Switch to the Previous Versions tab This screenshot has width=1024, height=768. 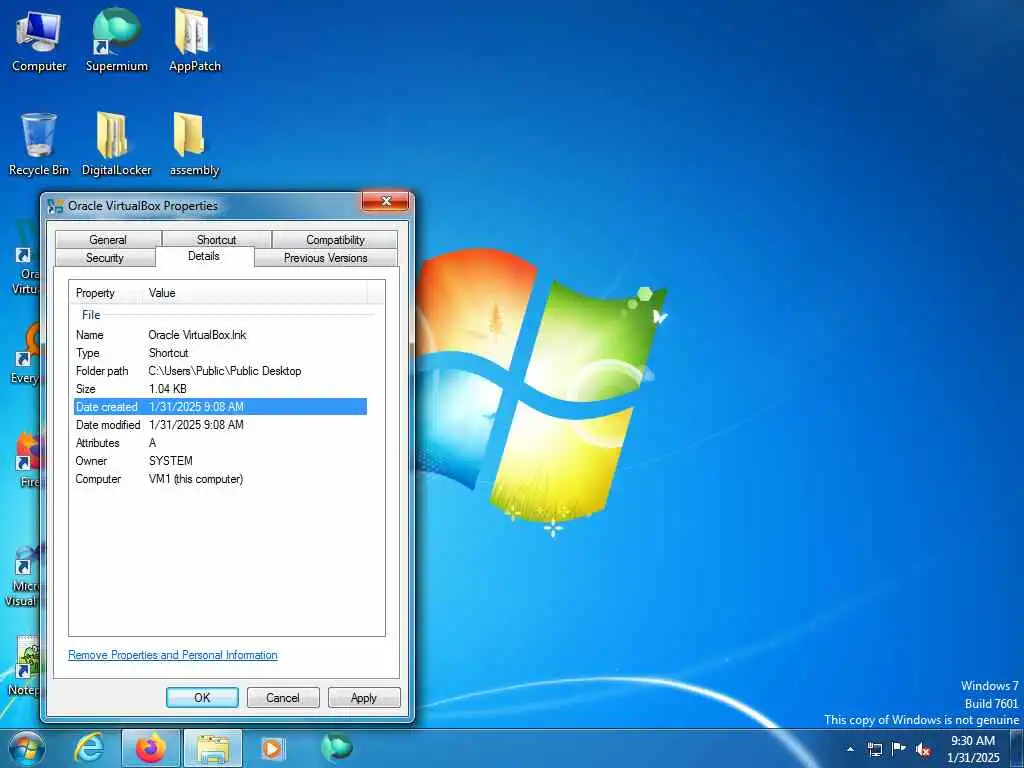point(325,258)
